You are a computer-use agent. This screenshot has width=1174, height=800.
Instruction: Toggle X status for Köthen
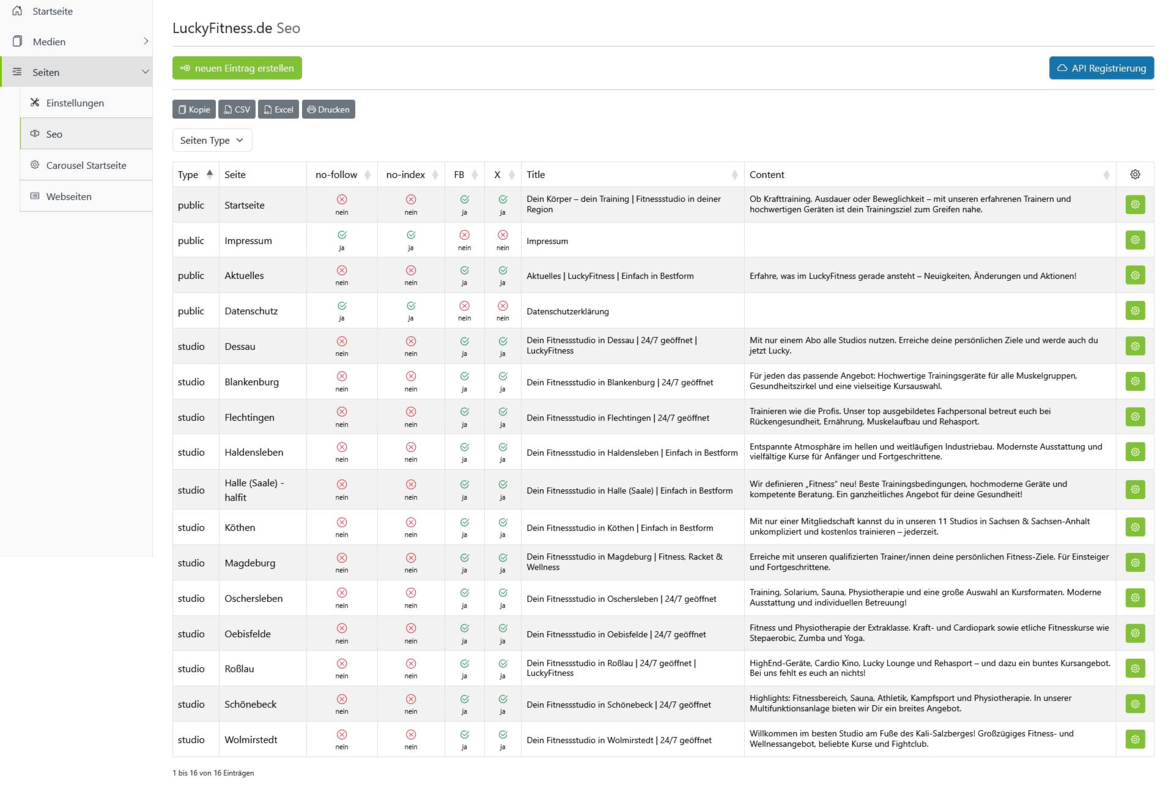point(502,522)
